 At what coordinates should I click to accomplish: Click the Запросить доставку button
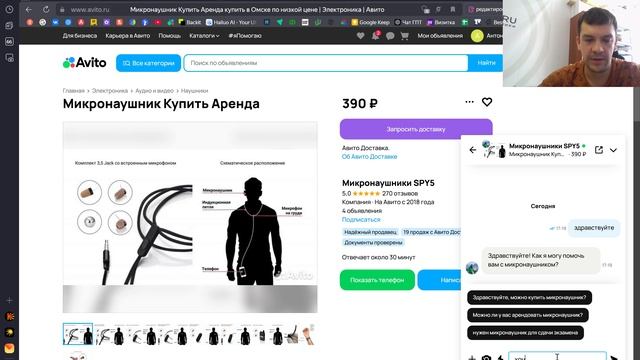coord(416,129)
